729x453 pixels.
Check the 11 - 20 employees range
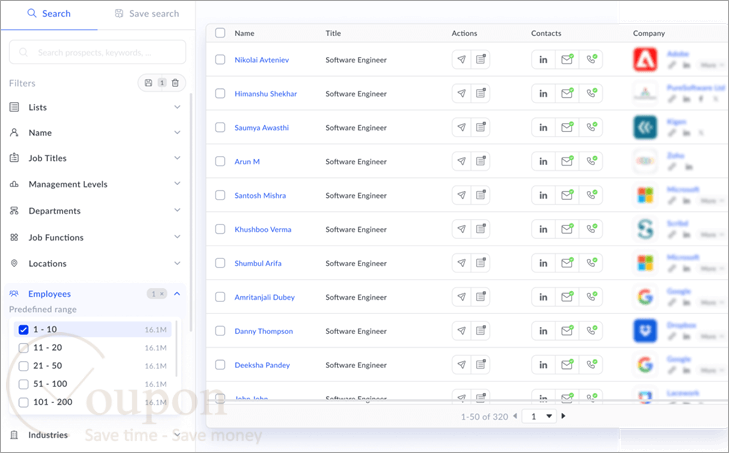pyautogui.click(x=23, y=348)
